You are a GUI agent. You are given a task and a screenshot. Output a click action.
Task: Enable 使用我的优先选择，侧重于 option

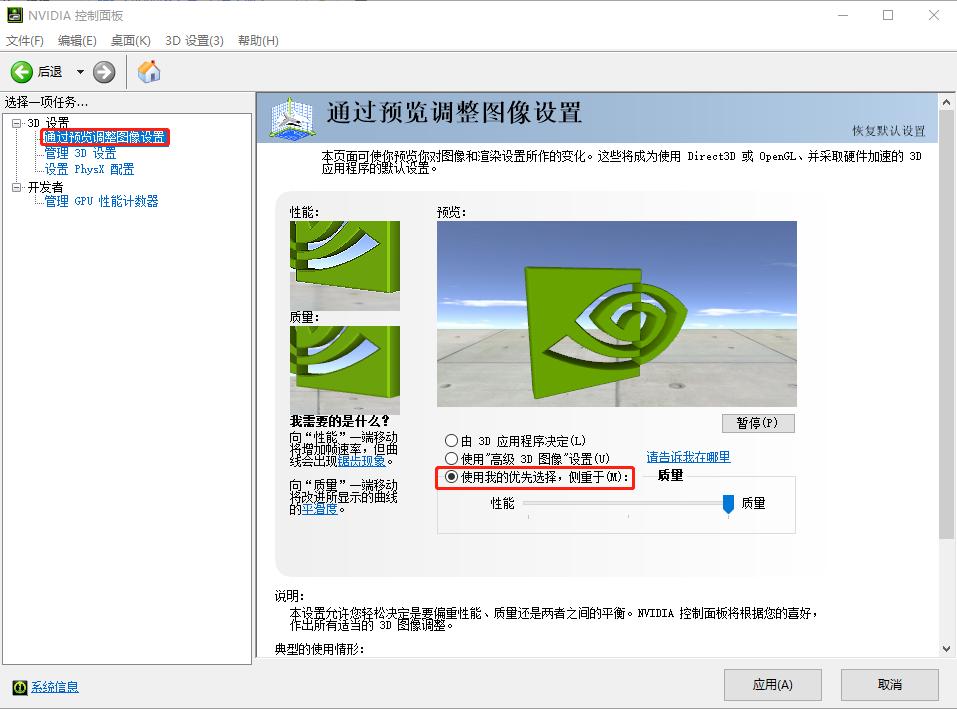coord(451,478)
